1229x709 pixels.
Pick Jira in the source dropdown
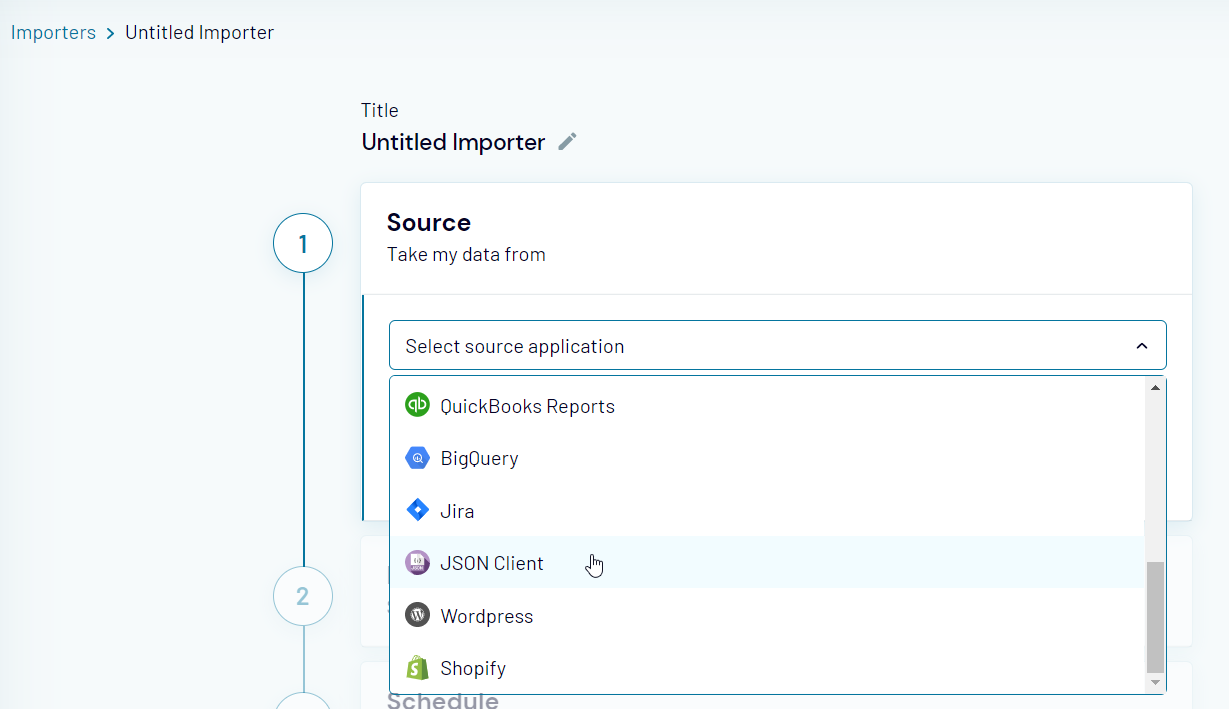(767, 511)
